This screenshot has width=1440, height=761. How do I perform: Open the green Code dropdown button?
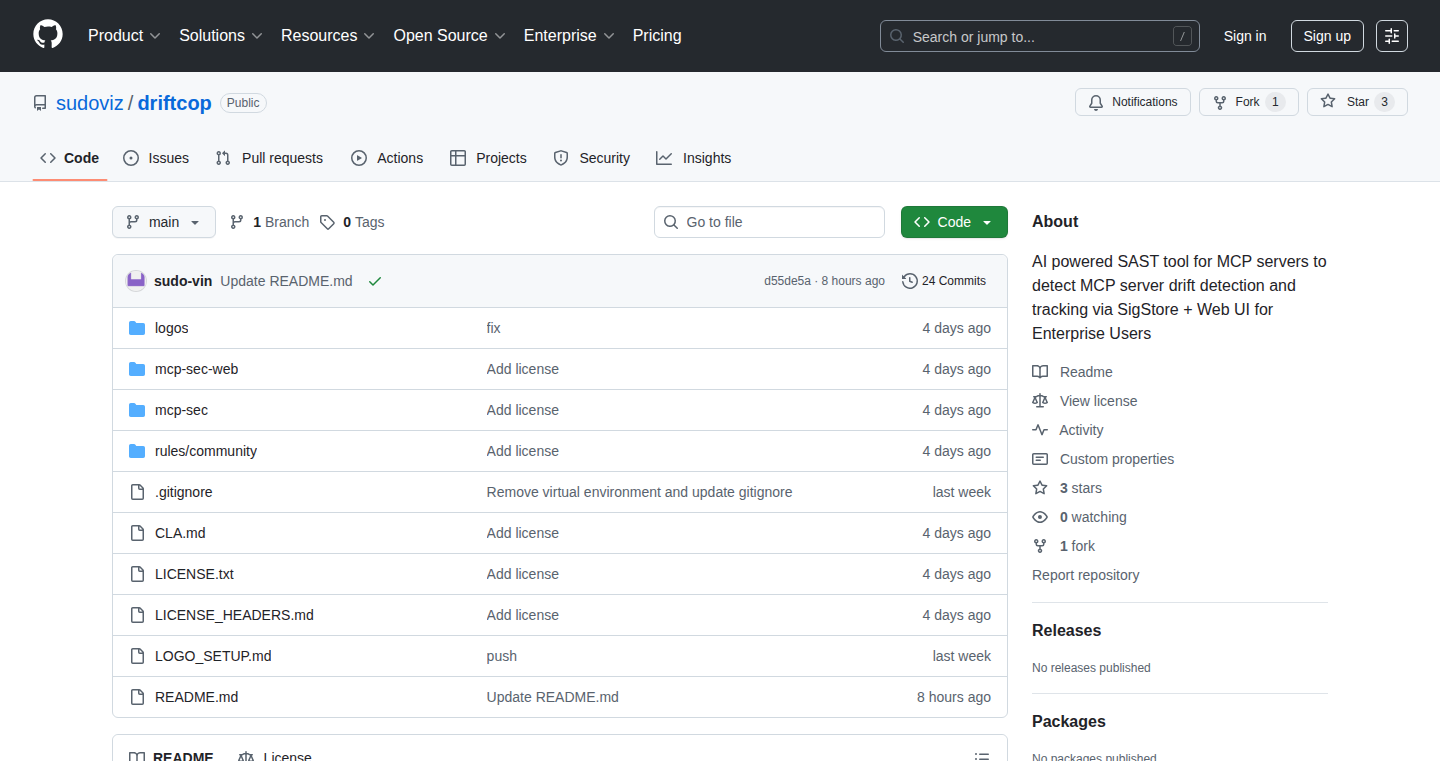pos(954,222)
